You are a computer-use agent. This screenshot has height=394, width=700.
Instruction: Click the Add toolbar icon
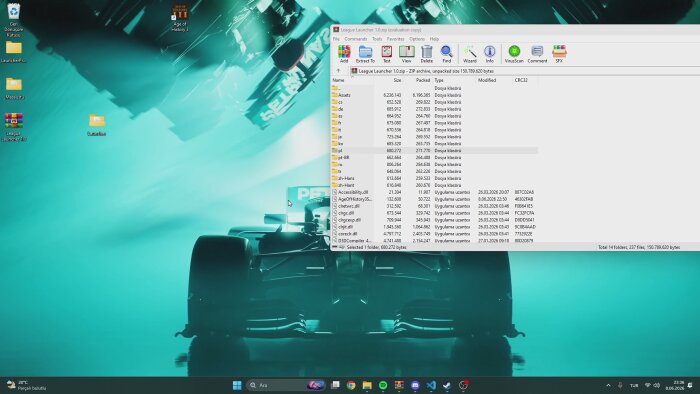(x=344, y=54)
